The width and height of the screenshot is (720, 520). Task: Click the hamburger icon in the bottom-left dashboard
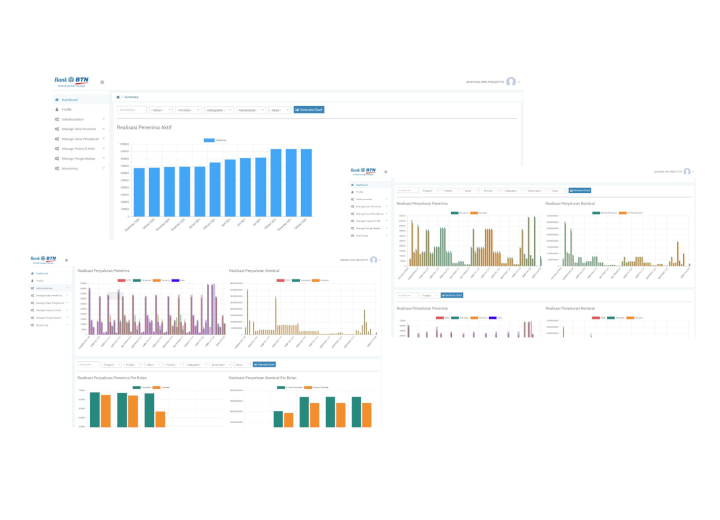click(66, 259)
